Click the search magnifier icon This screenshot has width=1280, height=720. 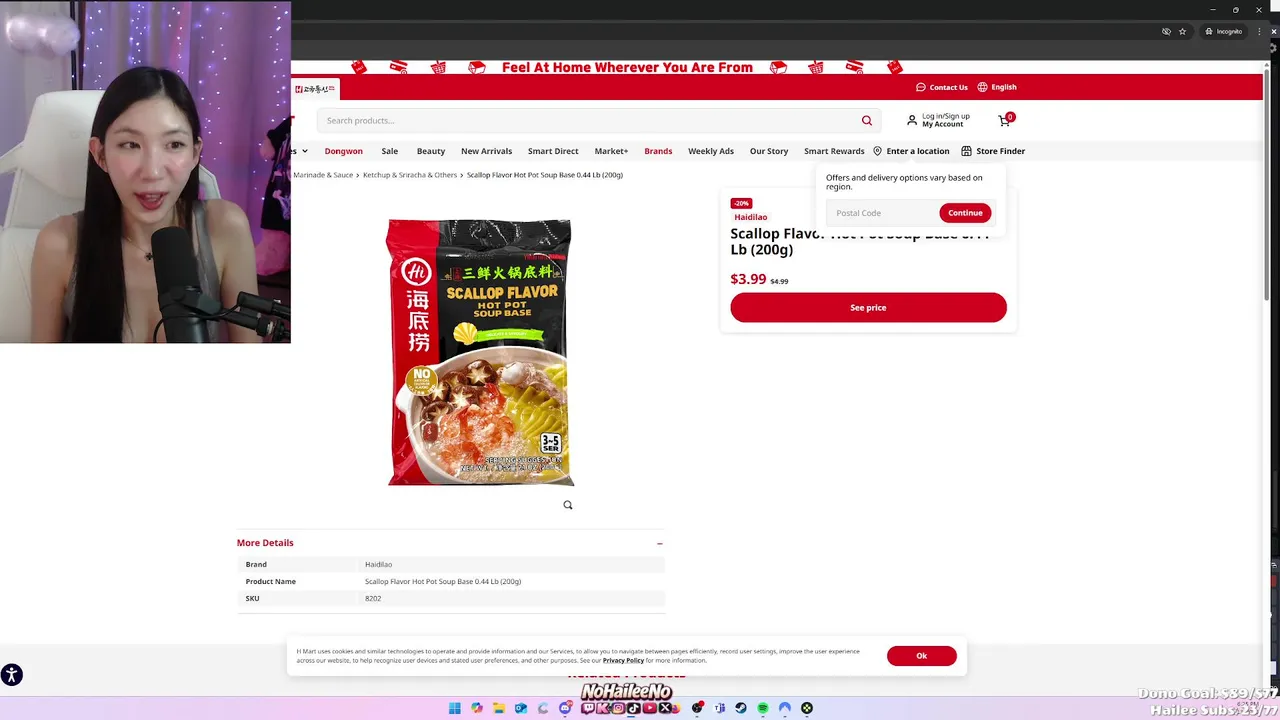[x=867, y=120]
